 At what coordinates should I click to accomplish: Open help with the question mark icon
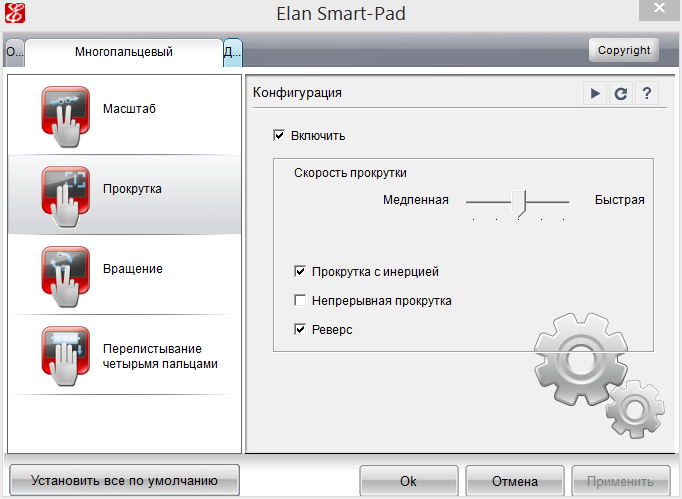(x=647, y=93)
